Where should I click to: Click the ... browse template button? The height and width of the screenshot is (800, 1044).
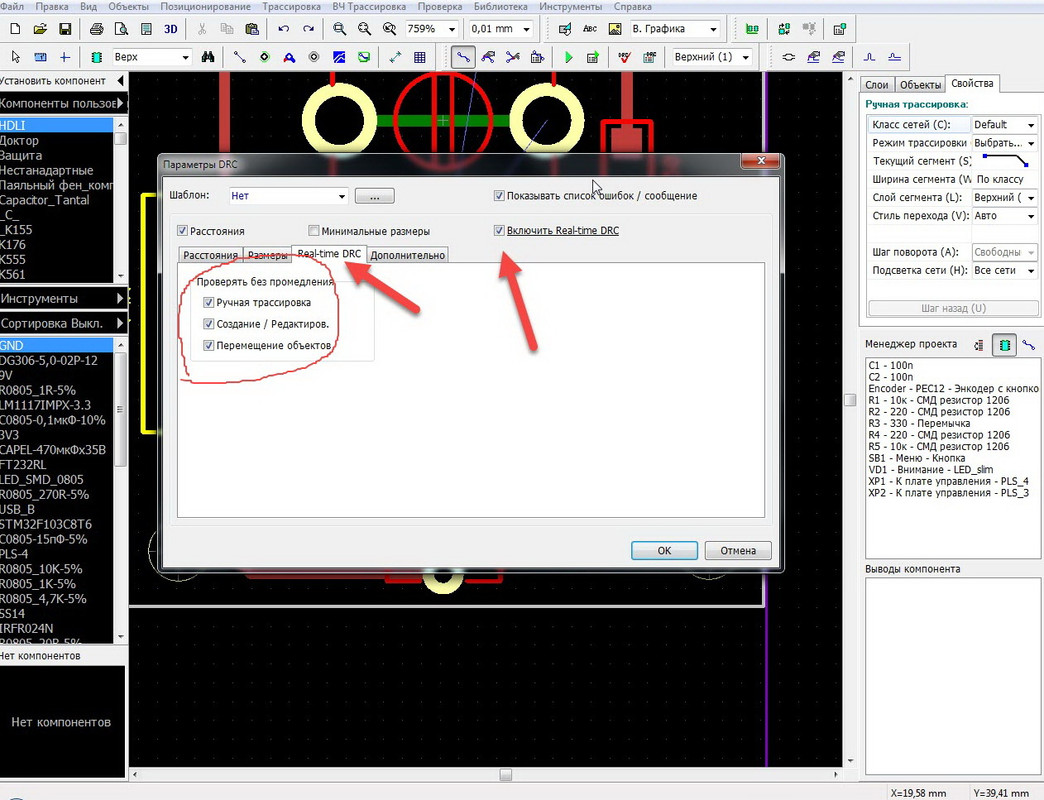[375, 196]
